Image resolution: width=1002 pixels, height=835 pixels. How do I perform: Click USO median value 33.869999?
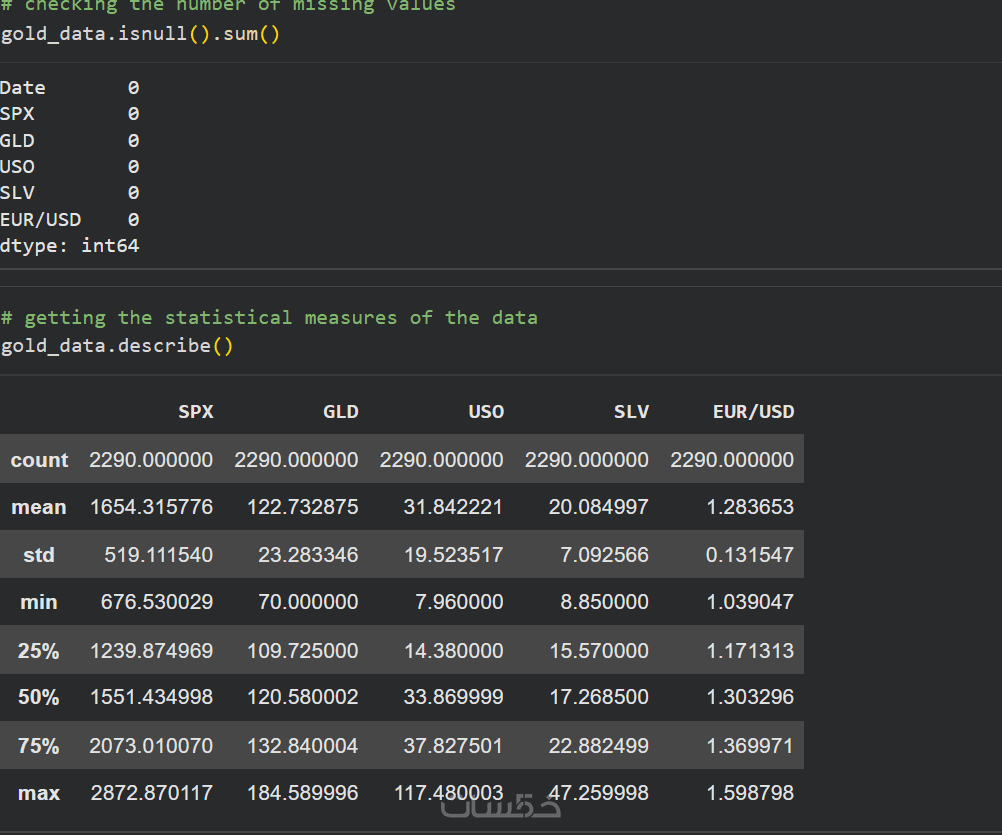coord(453,696)
